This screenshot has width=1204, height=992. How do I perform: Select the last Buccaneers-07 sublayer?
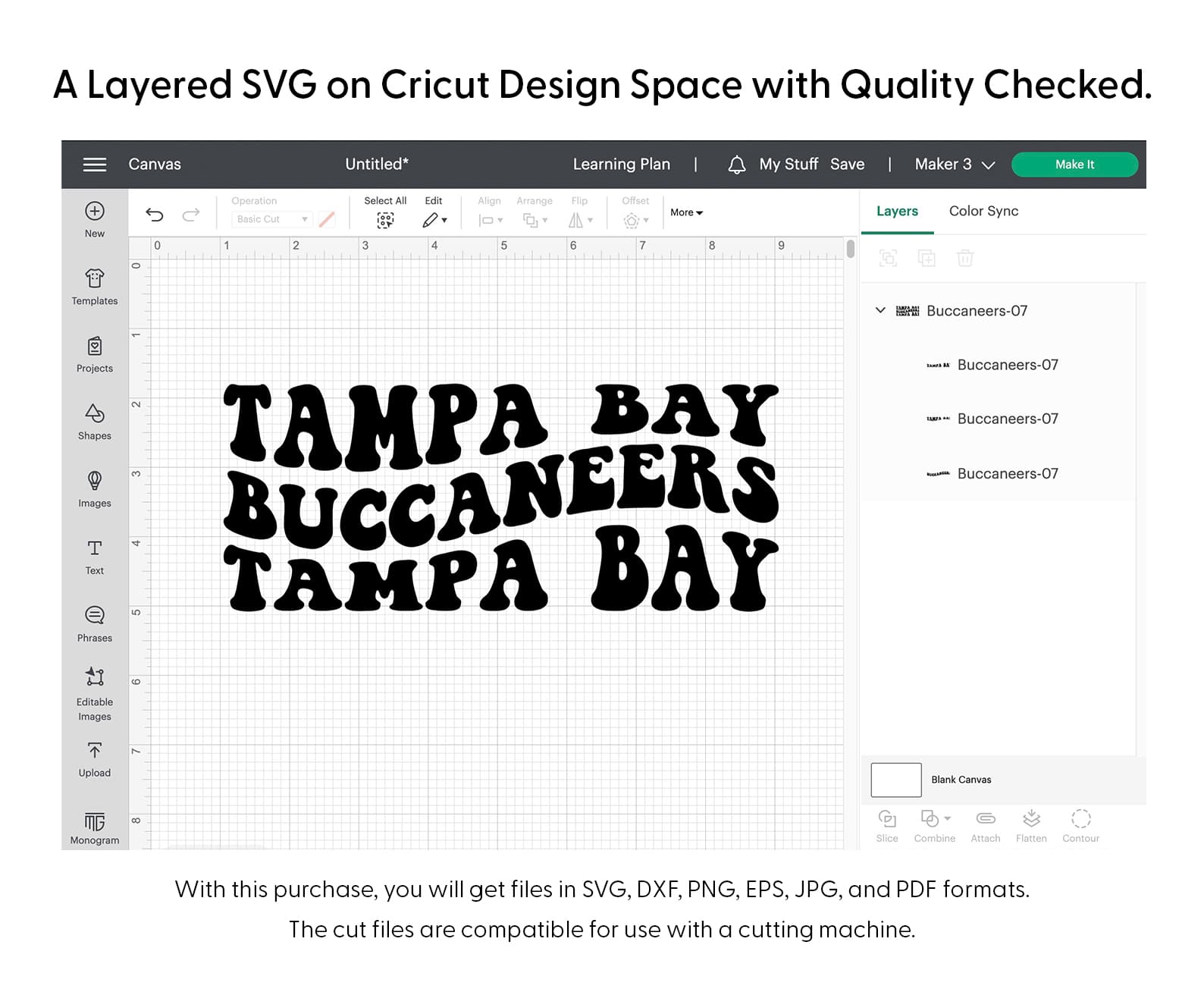1007,474
